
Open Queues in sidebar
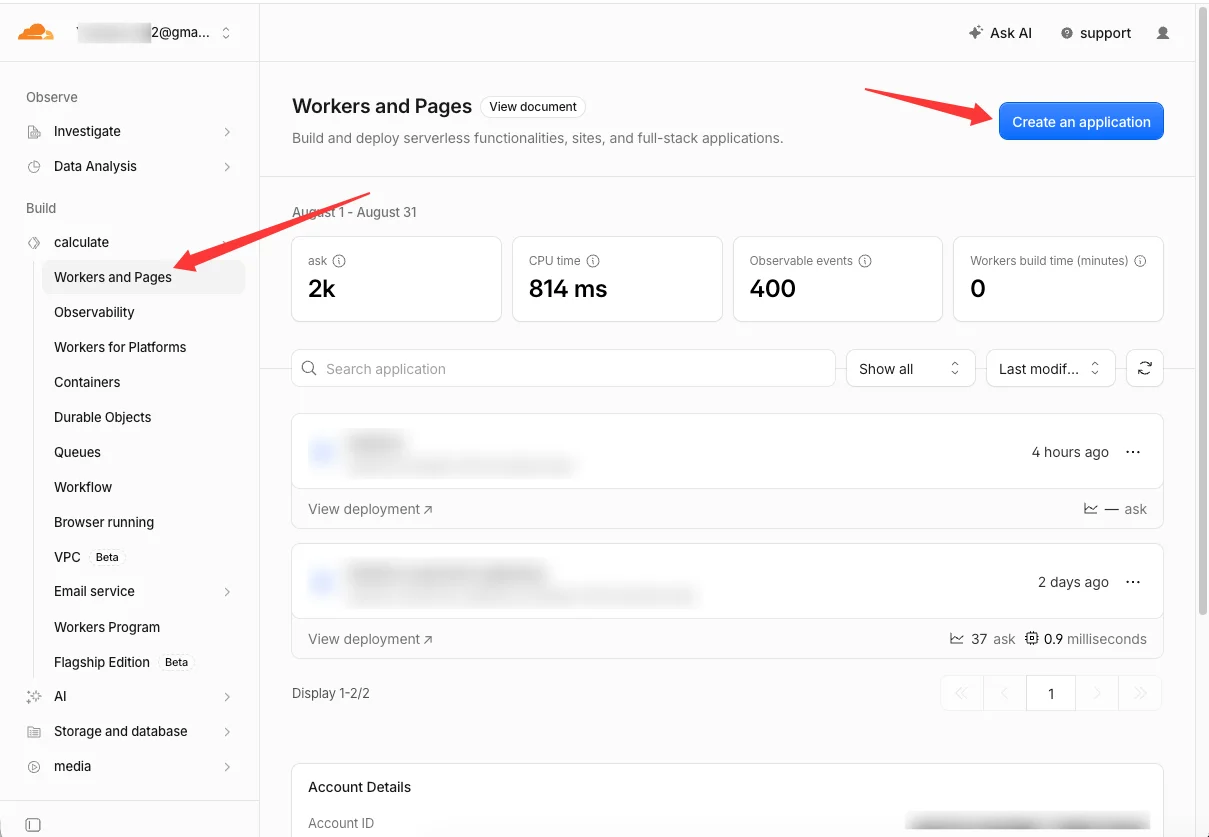78,452
